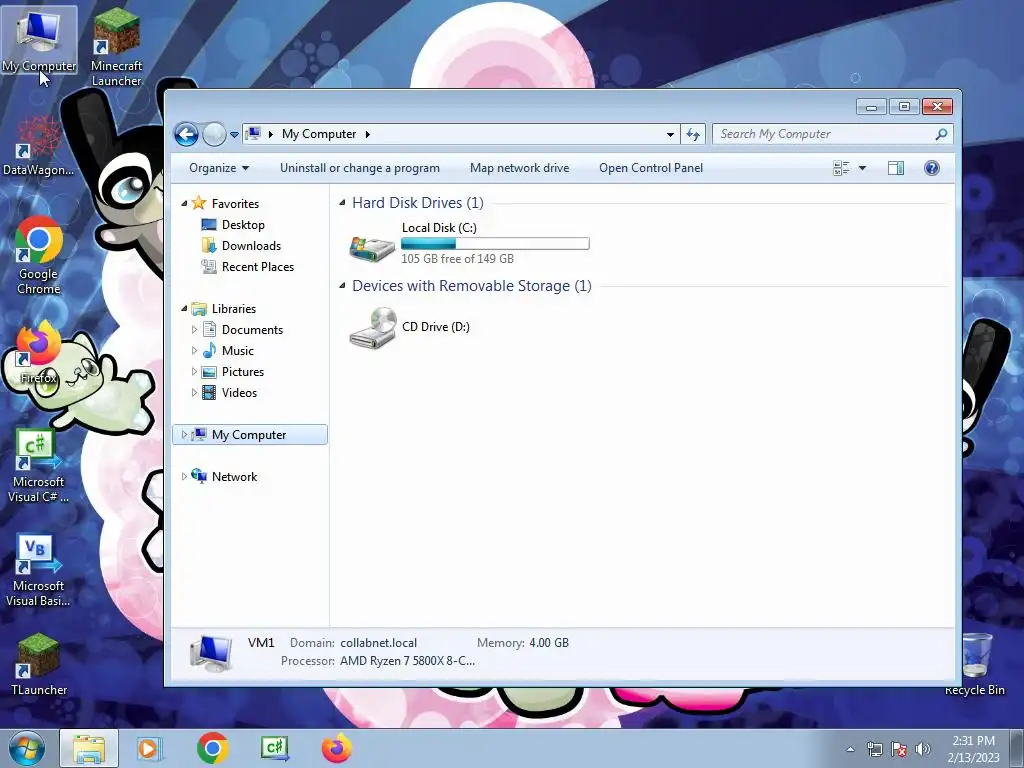1024x768 pixels.
Task: Click the Documents library icon
Action: [x=210, y=329]
